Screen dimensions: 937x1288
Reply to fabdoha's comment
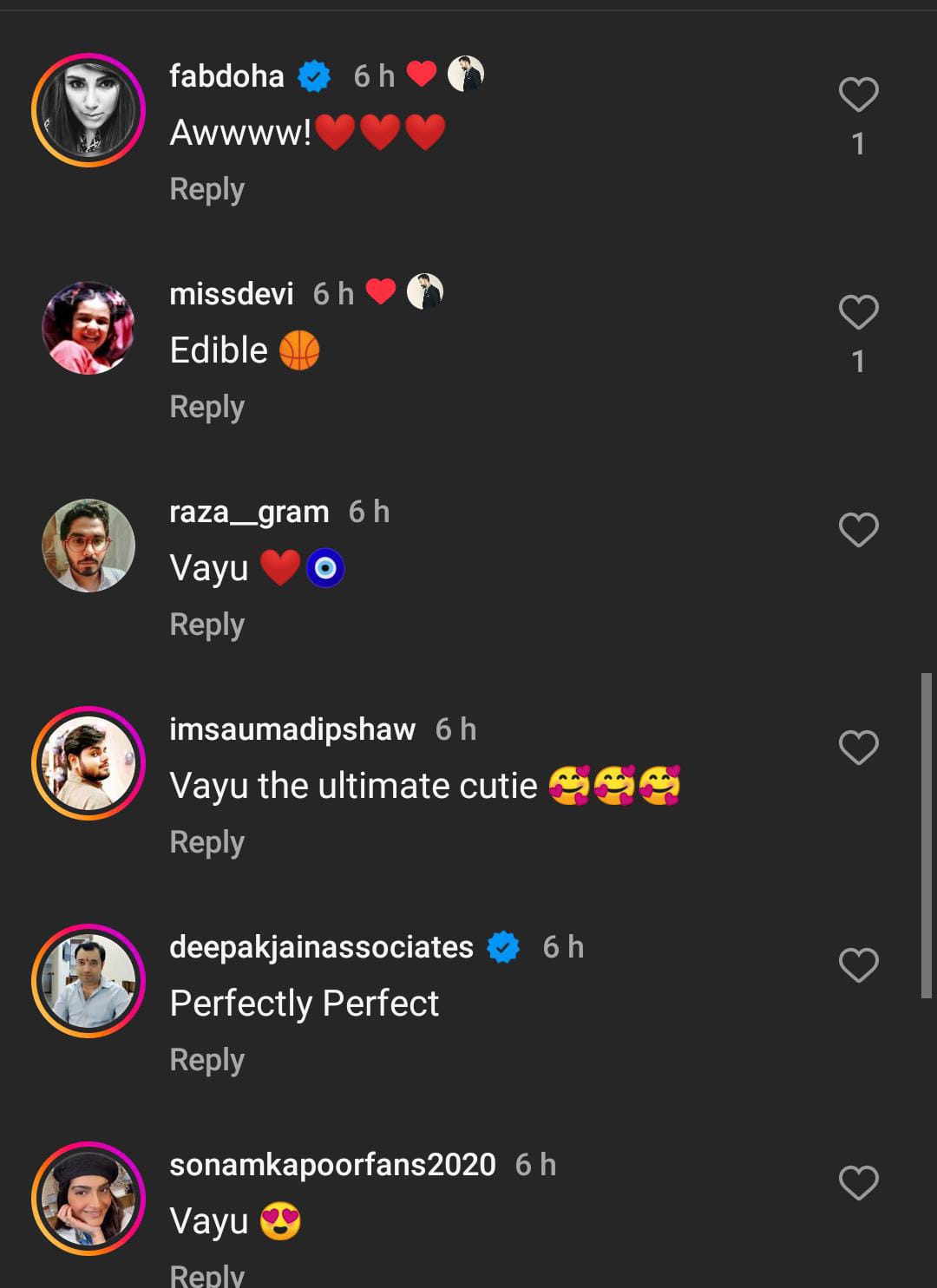pyautogui.click(x=206, y=189)
